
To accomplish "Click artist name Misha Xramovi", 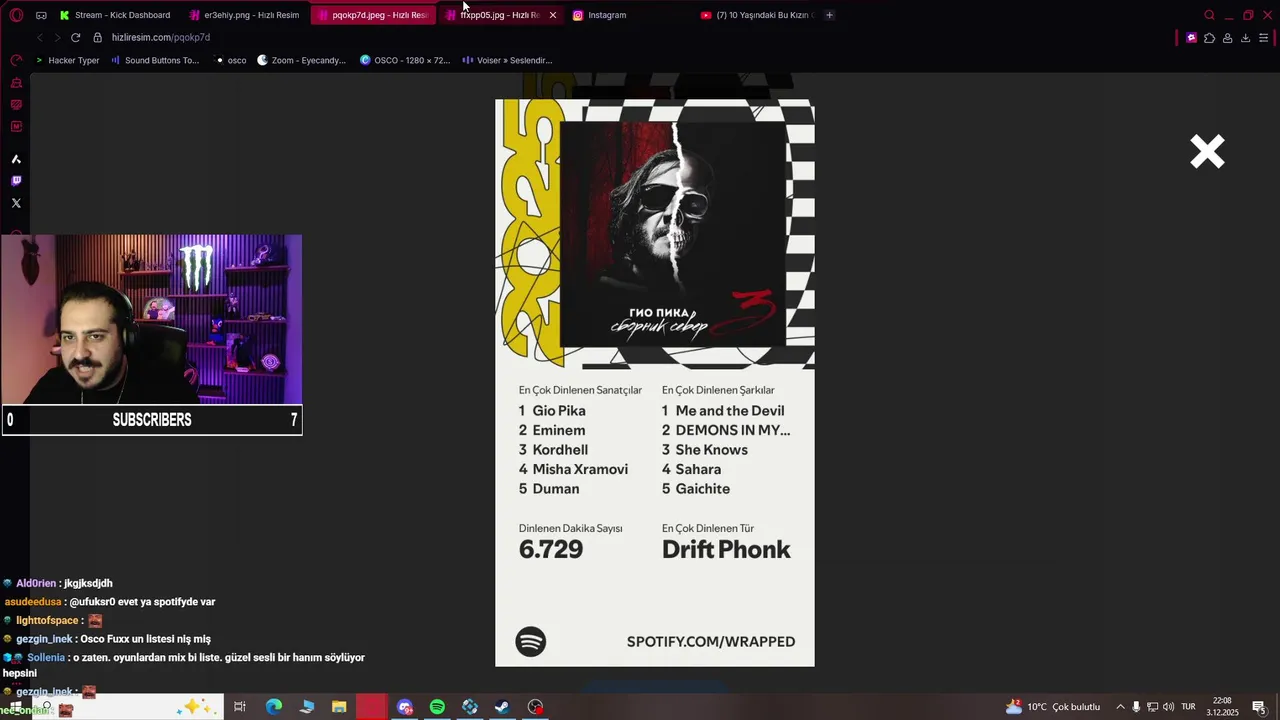I will click(580, 469).
